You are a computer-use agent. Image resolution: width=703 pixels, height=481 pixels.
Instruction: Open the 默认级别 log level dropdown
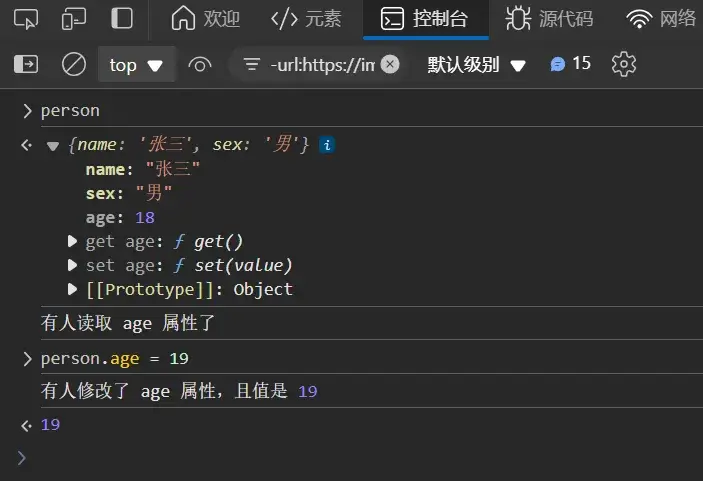pyautogui.click(x=476, y=65)
